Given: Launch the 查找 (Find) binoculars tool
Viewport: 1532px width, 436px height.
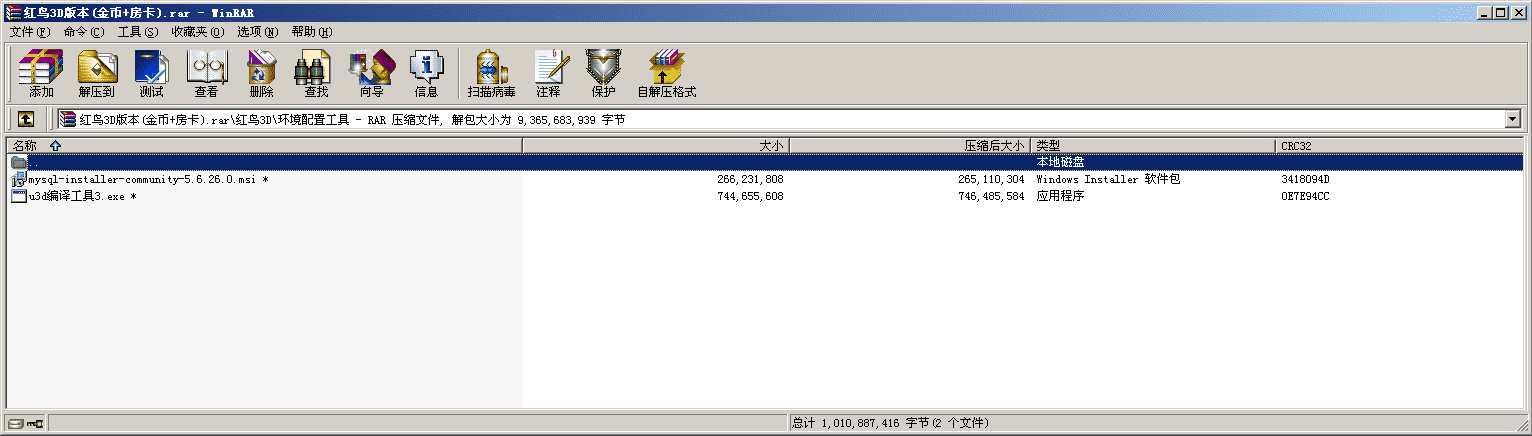Looking at the screenshot, I should coord(316,73).
